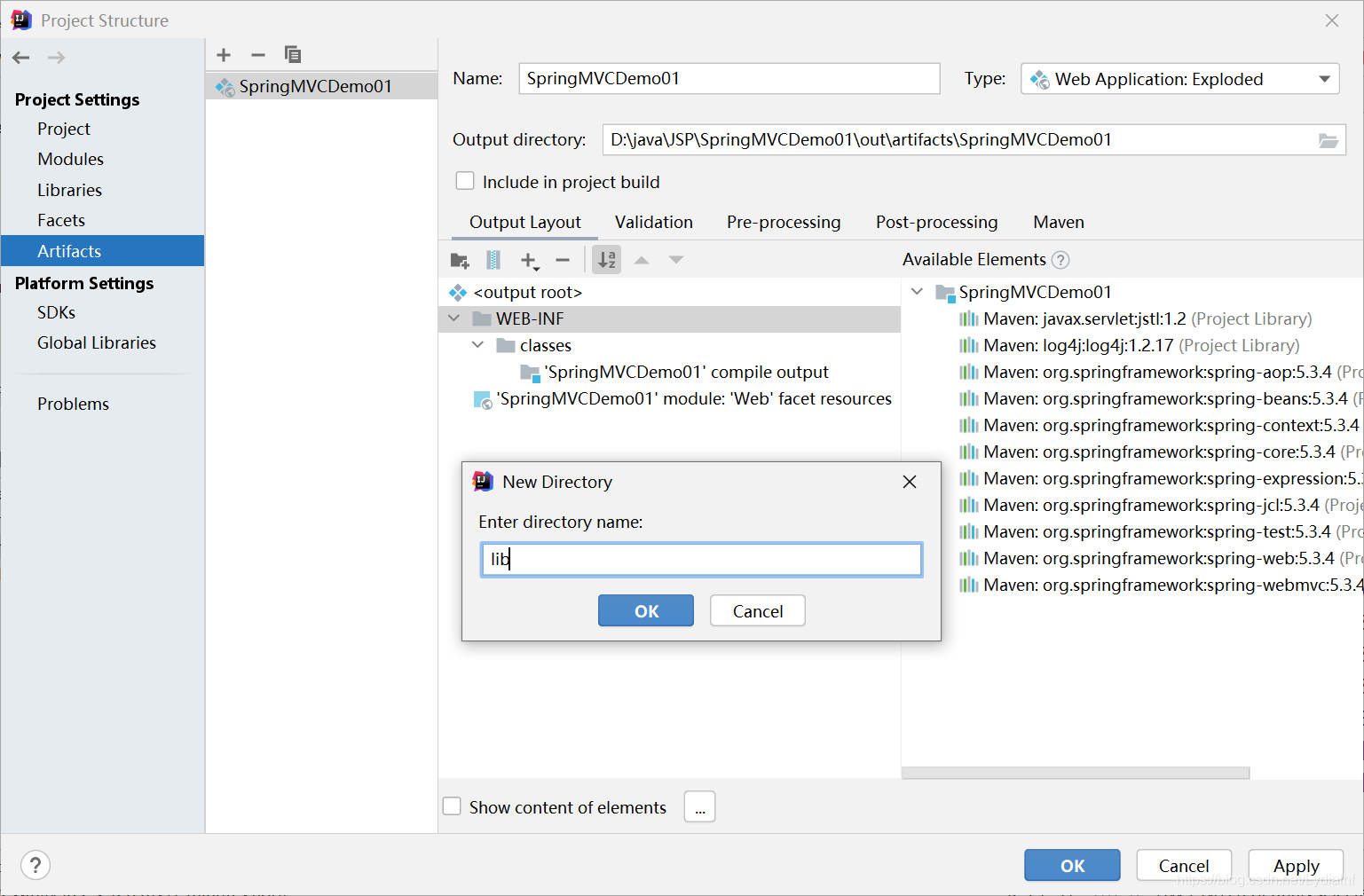
Task: Click the Web facet resources icon
Action: click(483, 400)
